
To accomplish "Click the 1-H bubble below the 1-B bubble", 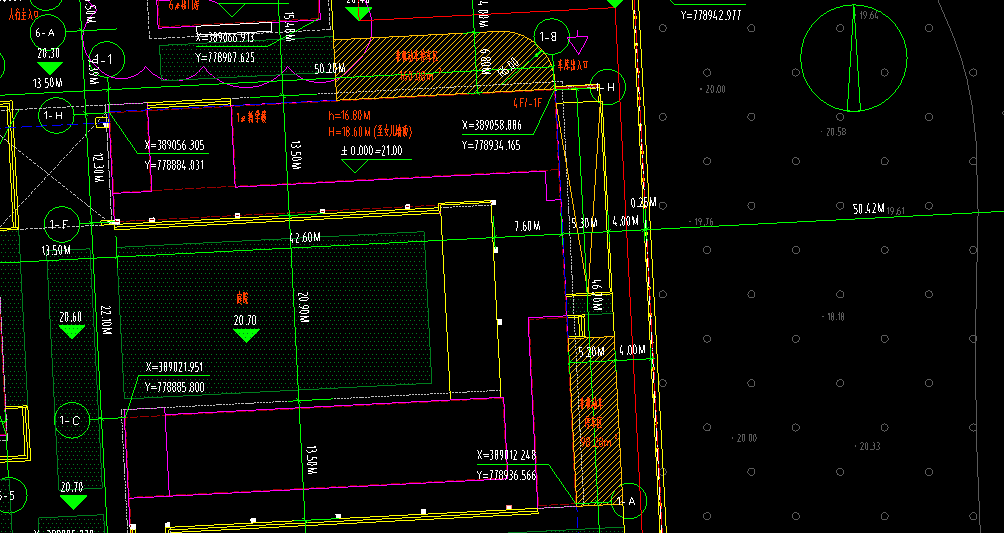I will (x=608, y=87).
